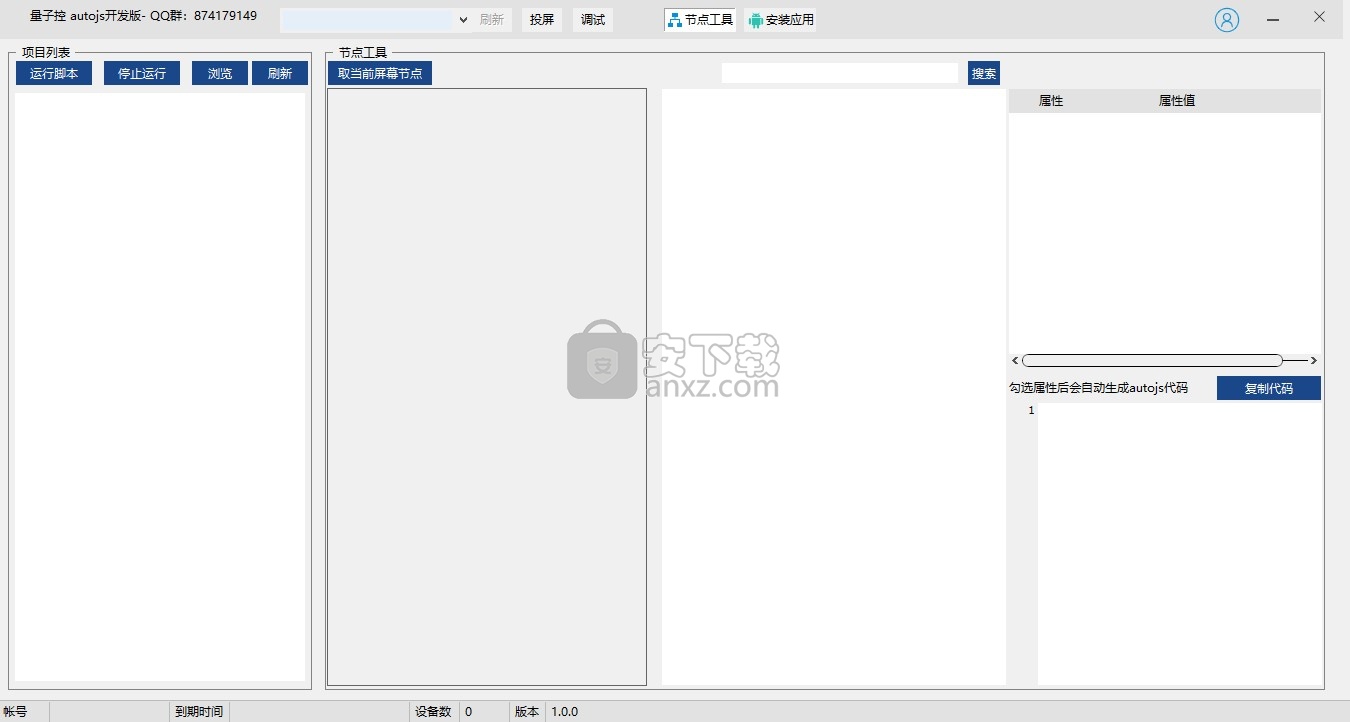Screen dimensions: 1350x722
Task: Click the 到期时间 status bar label
Action: pos(199,712)
